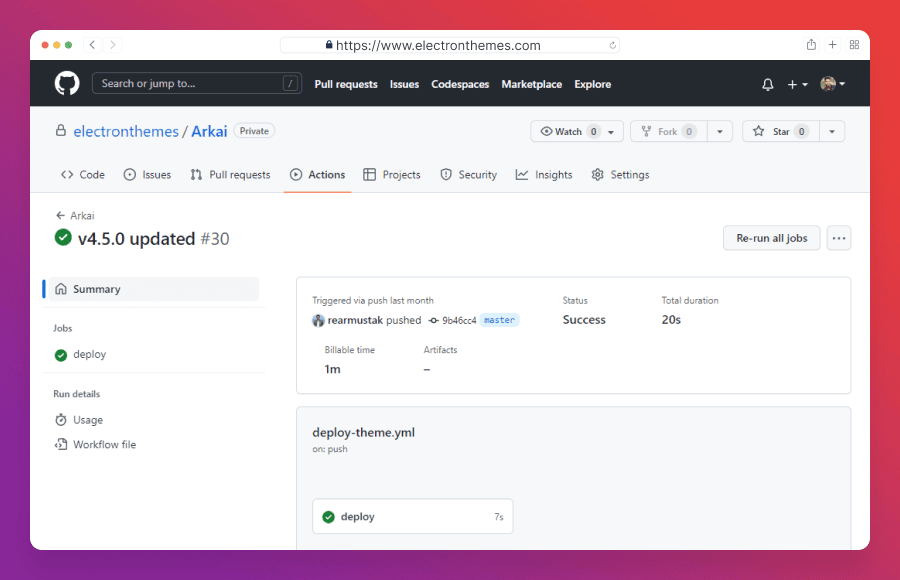The height and width of the screenshot is (580, 900).
Task: Open Issues in top navigation
Action: [404, 84]
